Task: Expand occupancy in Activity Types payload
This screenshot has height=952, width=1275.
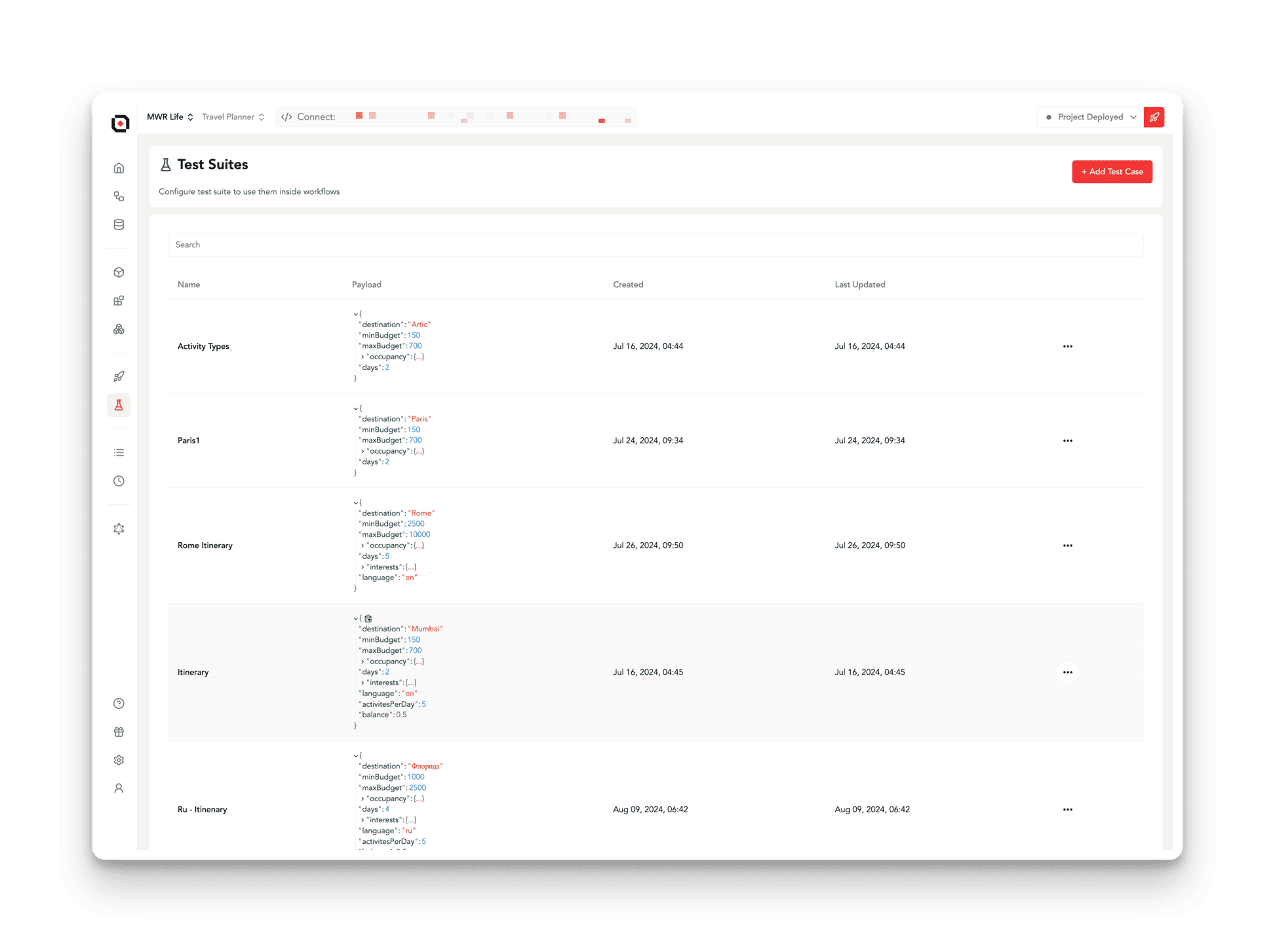Action: [x=363, y=357]
